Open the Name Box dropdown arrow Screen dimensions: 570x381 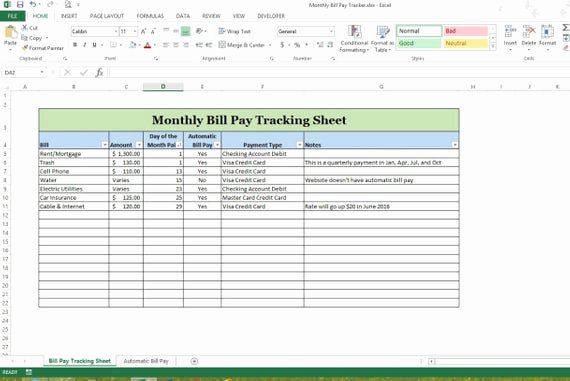point(42,72)
